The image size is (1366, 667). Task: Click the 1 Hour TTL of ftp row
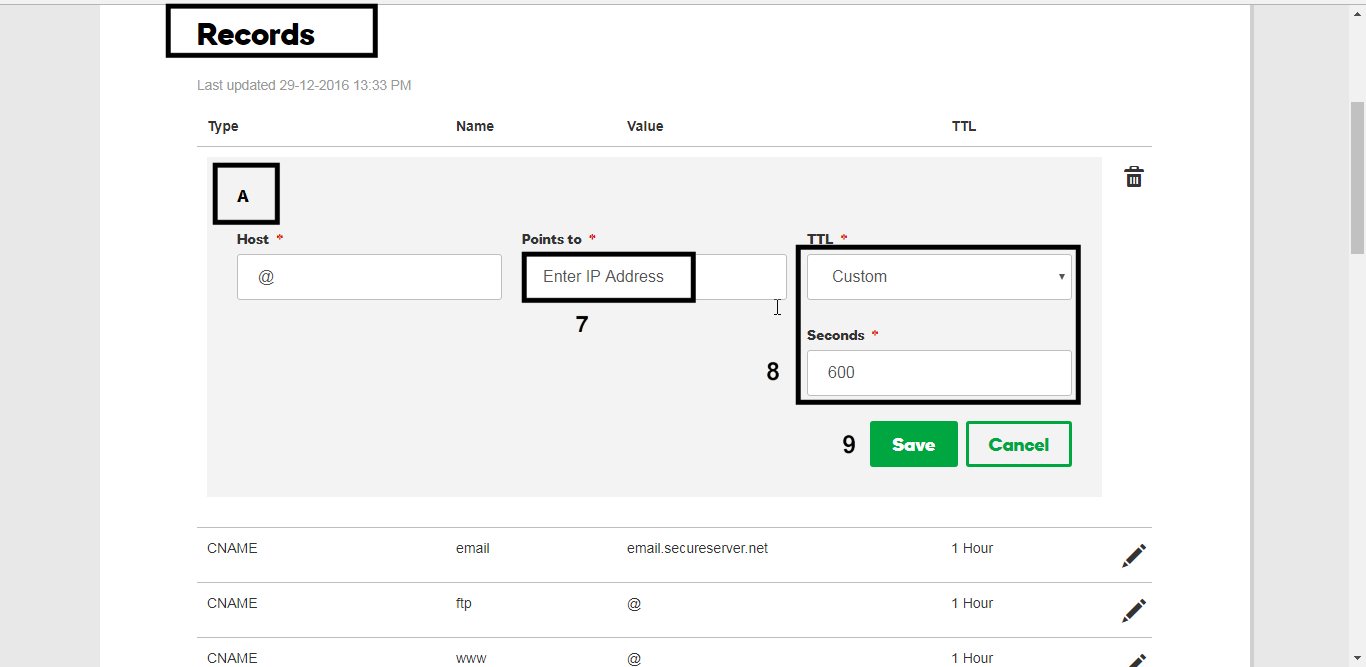[x=972, y=603]
